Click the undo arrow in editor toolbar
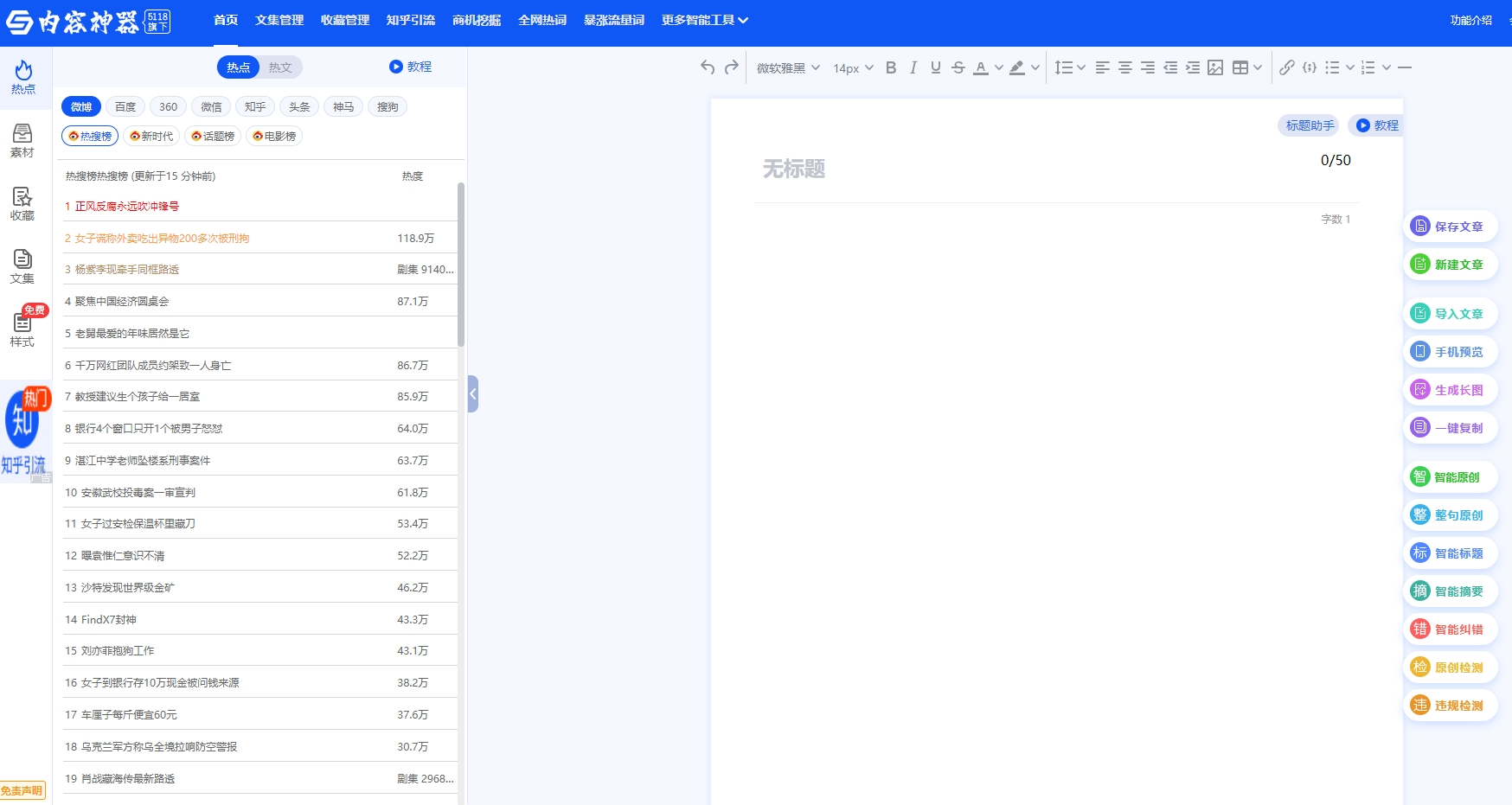Viewport: 1512px width, 805px height. tap(708, 67)
